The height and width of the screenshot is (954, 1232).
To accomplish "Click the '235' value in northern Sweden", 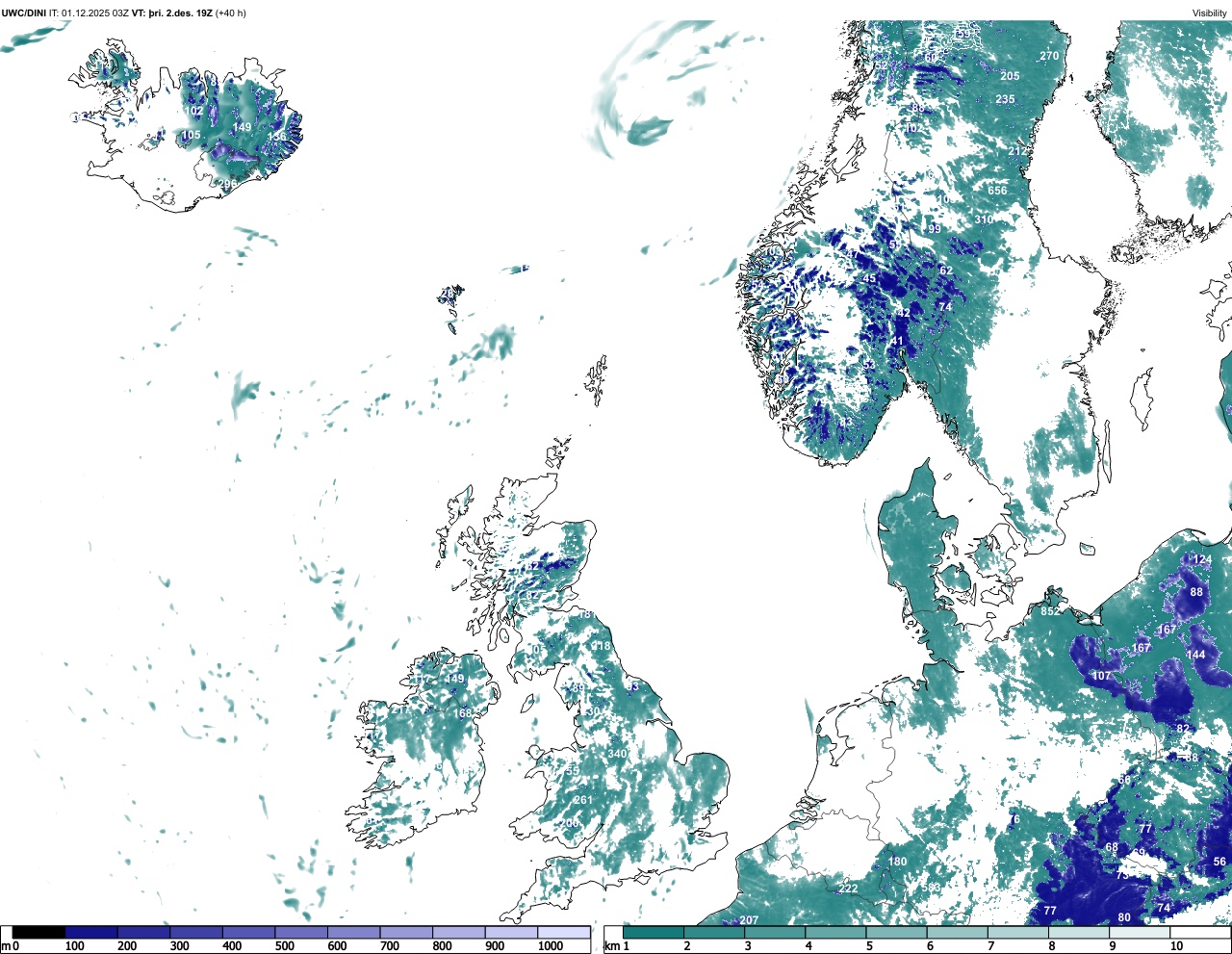I will (x=1005, y=99).
